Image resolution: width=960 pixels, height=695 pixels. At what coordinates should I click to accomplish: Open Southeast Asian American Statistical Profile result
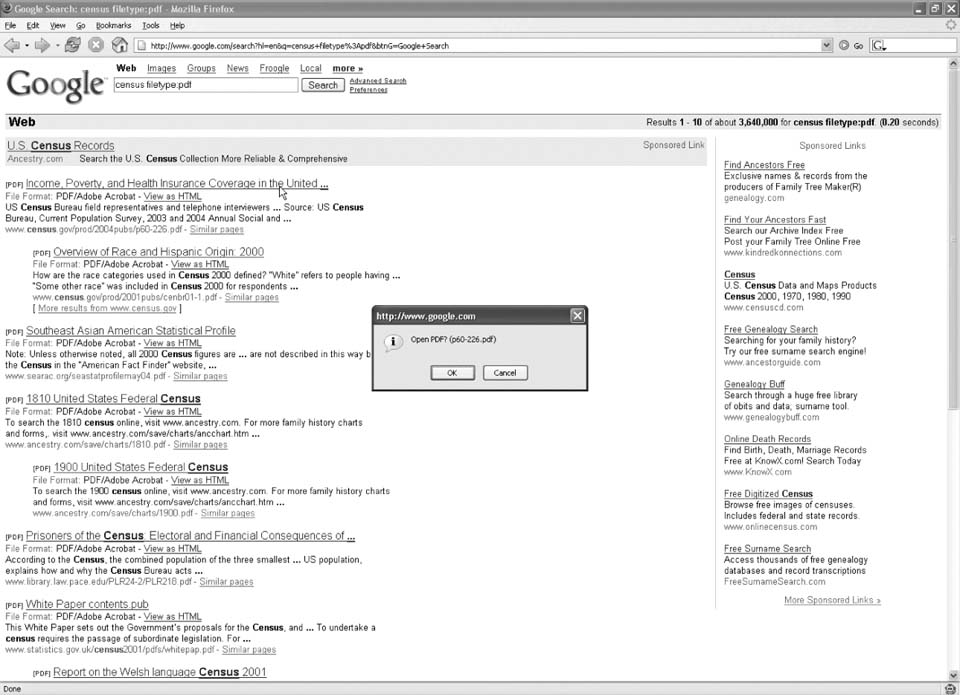coord(131,331)
